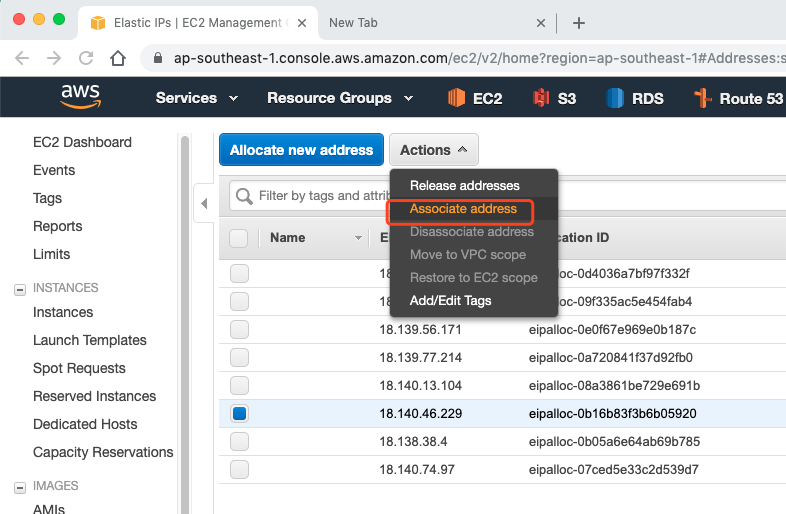Click the sidebar vertical scrollbar

tap(184, 324)
